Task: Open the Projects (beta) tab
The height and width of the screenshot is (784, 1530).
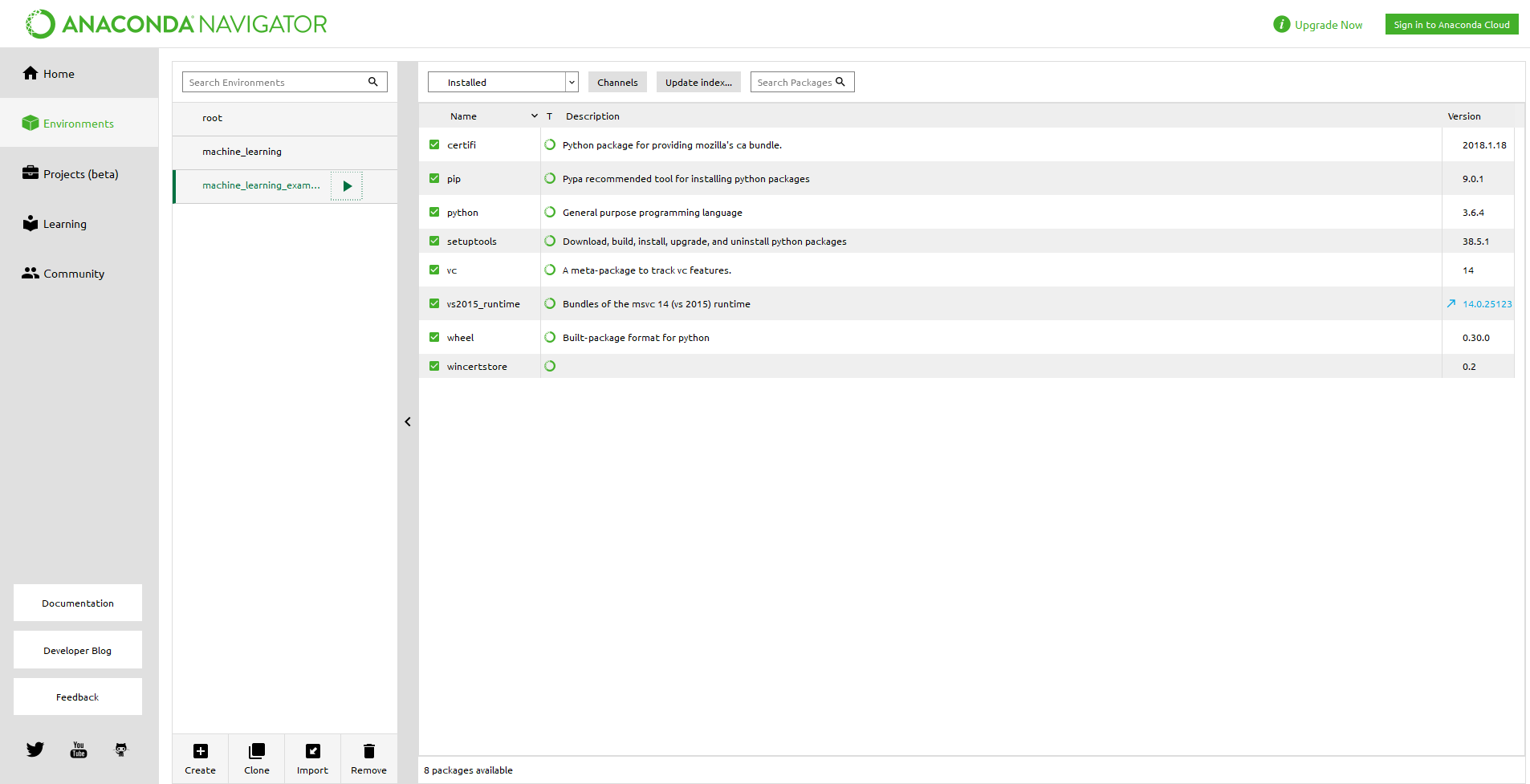Action: tap(79, 173)
